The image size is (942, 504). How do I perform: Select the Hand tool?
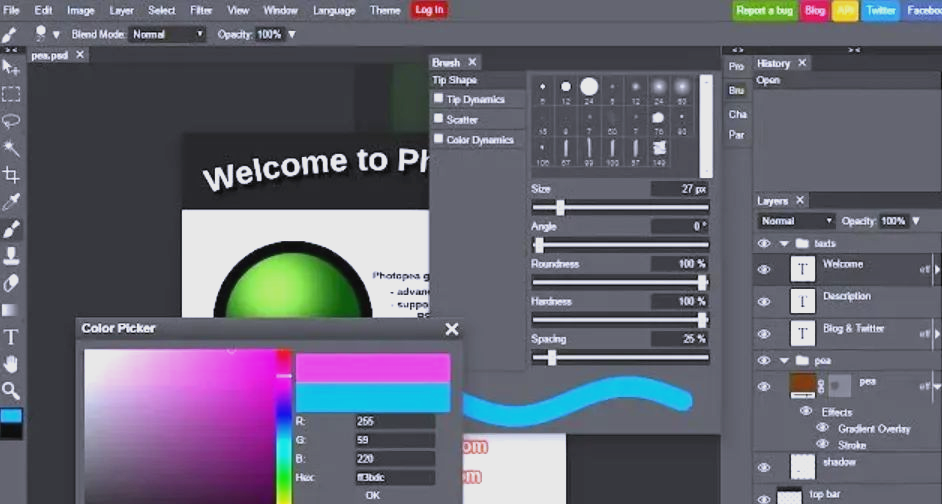[x=11, y=364]
